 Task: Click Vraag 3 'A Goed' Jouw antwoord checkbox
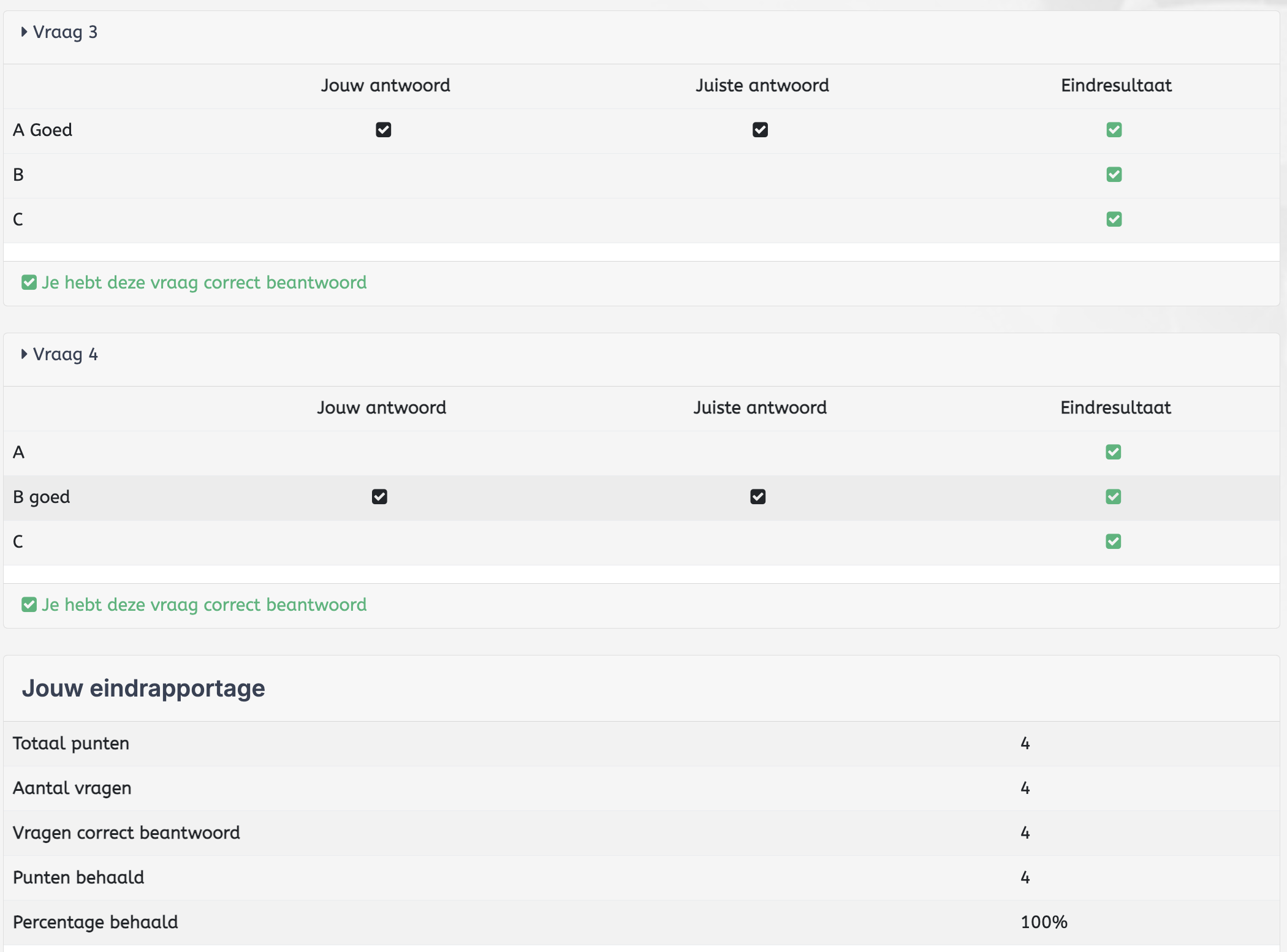tap(384, 130)
